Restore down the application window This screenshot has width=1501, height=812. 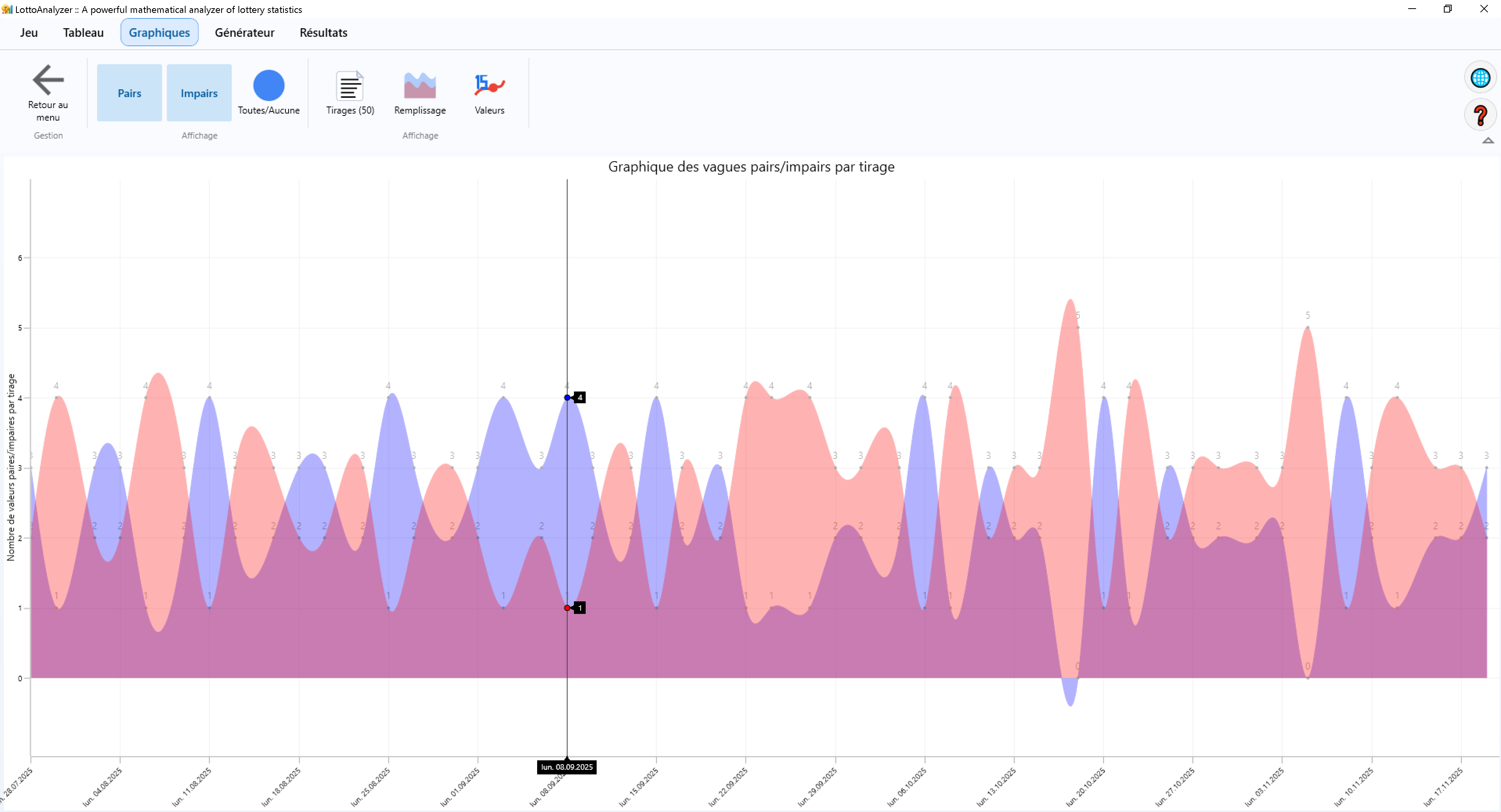[x=1447, y=9]
